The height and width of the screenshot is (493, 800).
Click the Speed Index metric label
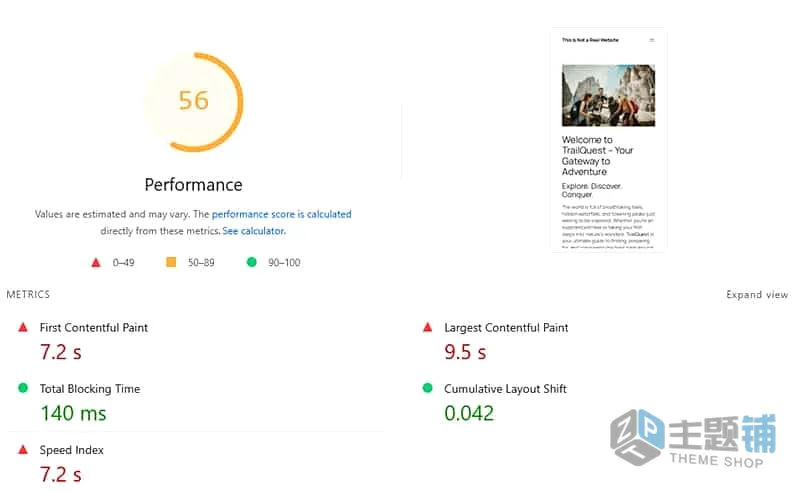tap(71, 450)
